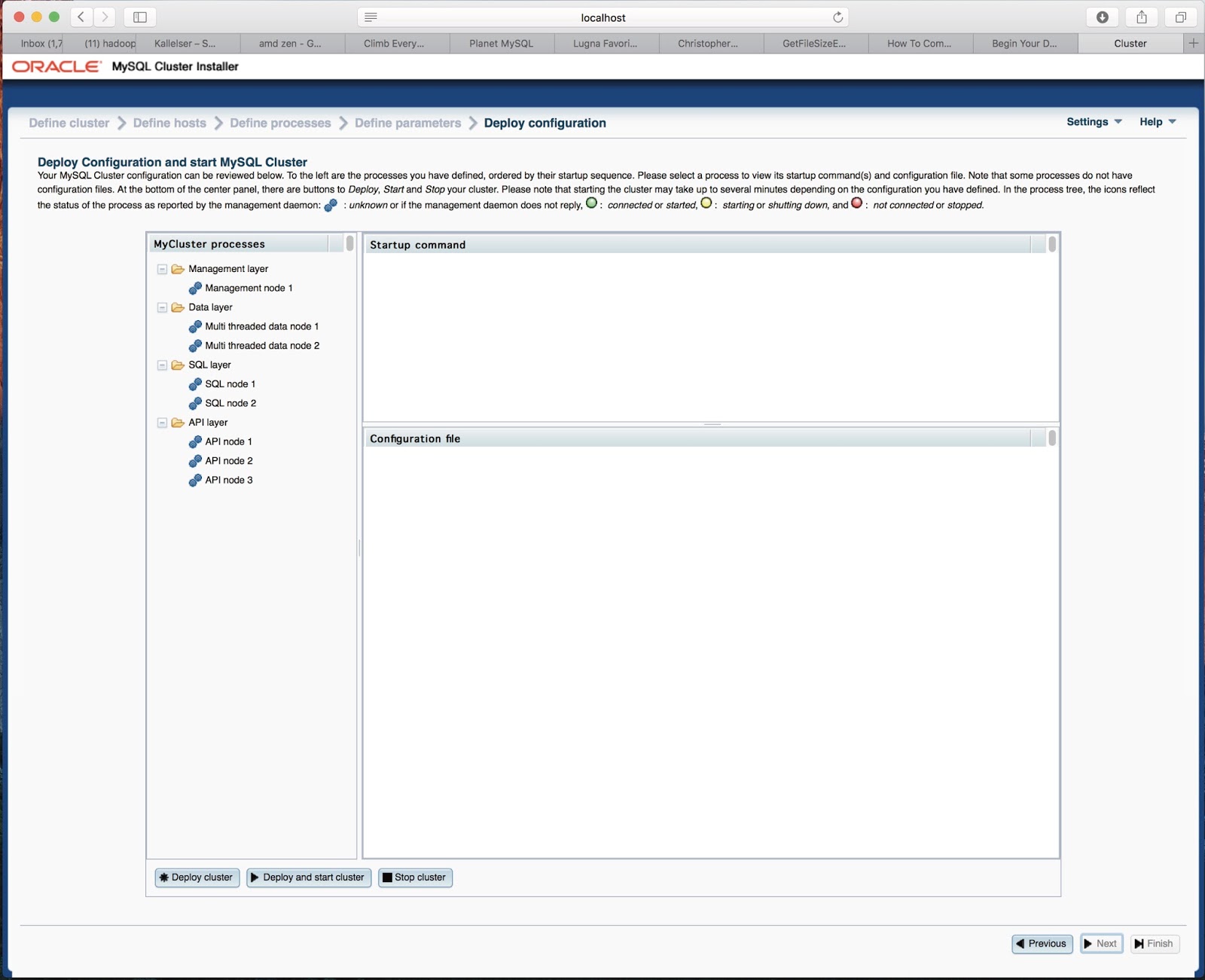
Task: Switch to the Planet MySQL tab
Action: coord(502,44)
